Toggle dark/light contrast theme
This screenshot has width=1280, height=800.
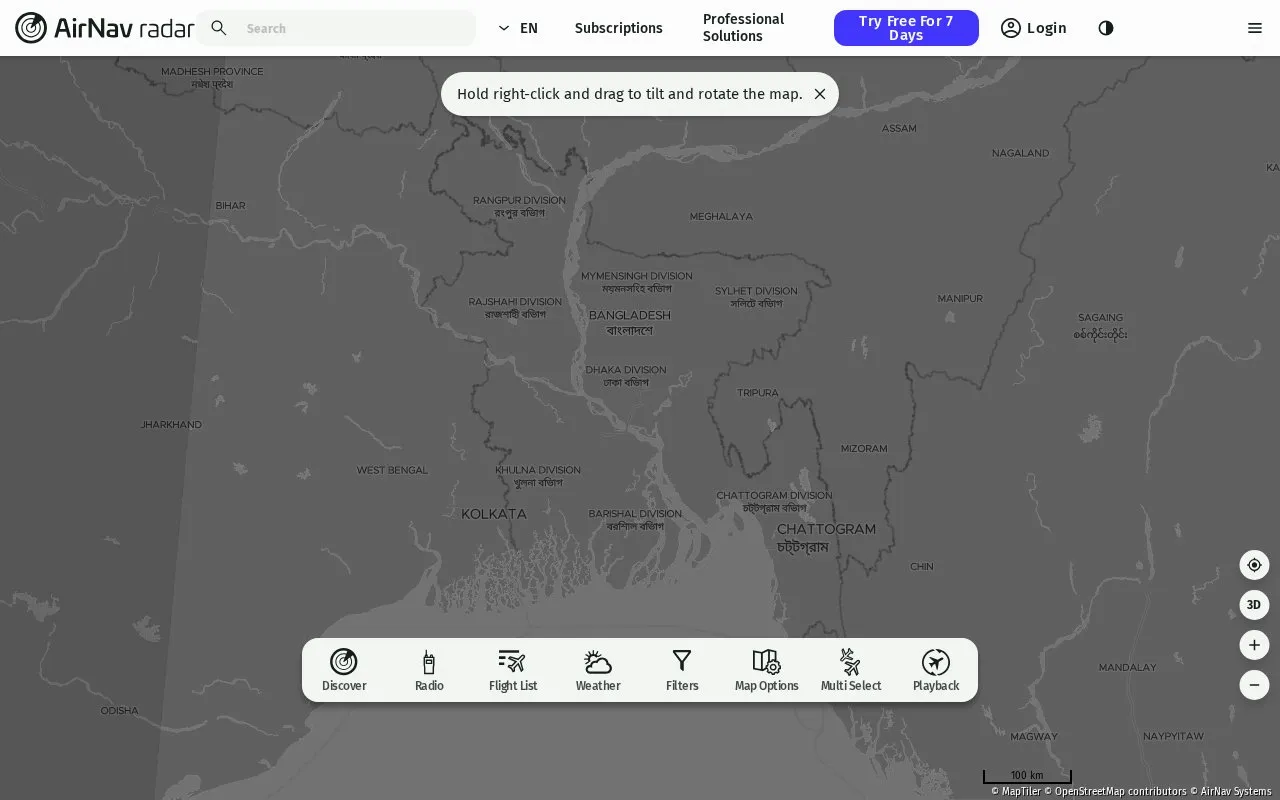pyautogui.click(x=1106, y=28)
